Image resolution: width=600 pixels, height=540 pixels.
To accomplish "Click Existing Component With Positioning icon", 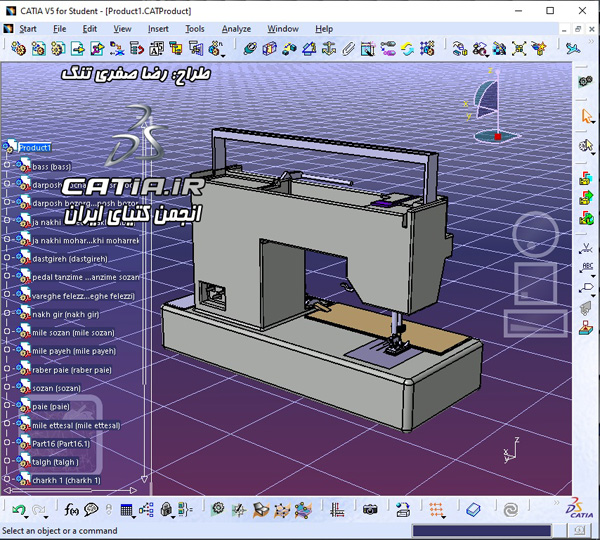I will 97,49.
